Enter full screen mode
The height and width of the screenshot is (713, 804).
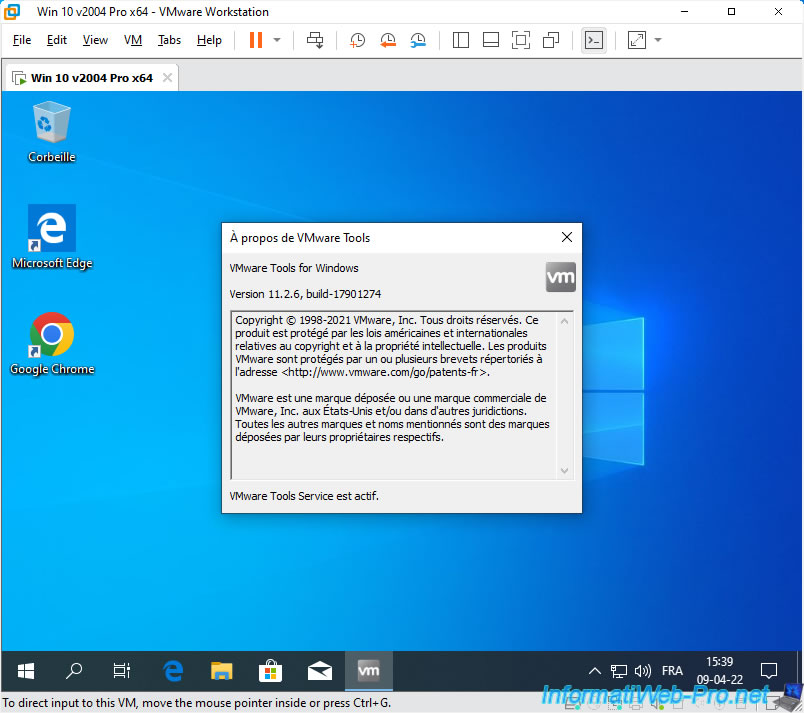521,40
